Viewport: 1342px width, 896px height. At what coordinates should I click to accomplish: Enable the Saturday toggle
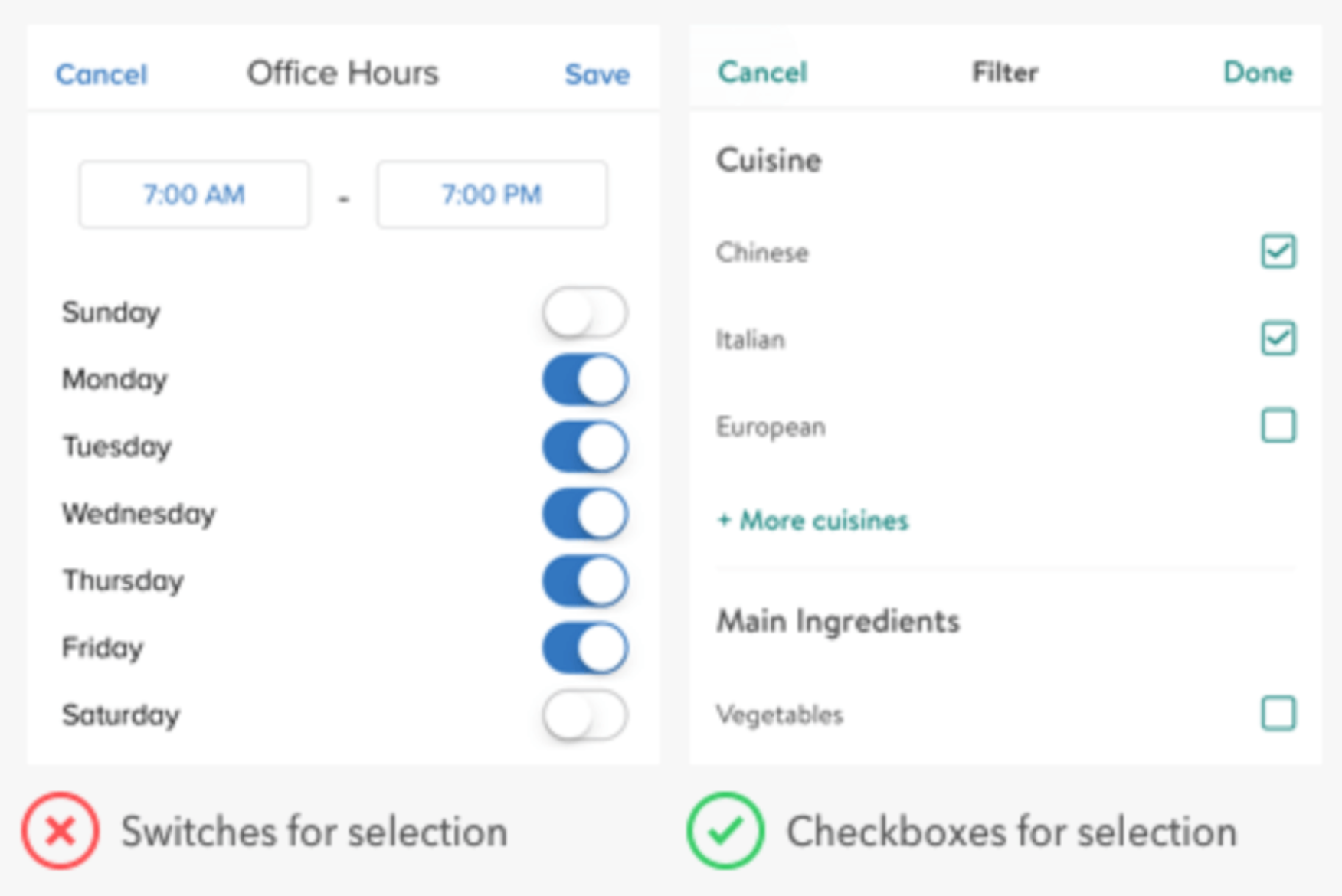click(585, 715)
